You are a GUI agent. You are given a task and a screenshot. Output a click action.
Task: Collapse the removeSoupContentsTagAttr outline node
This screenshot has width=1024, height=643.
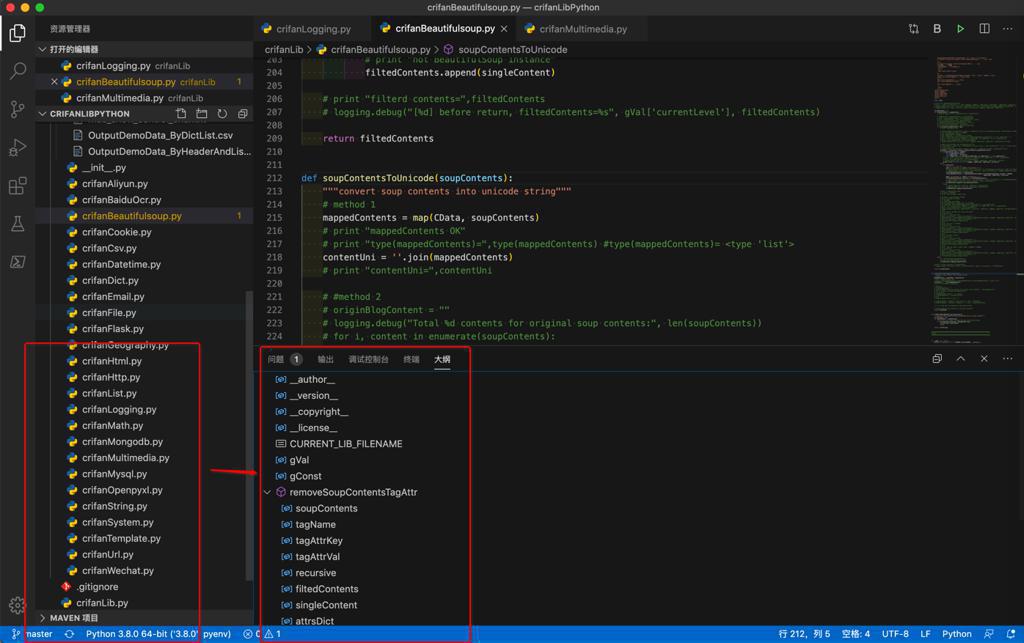[267, 492]
